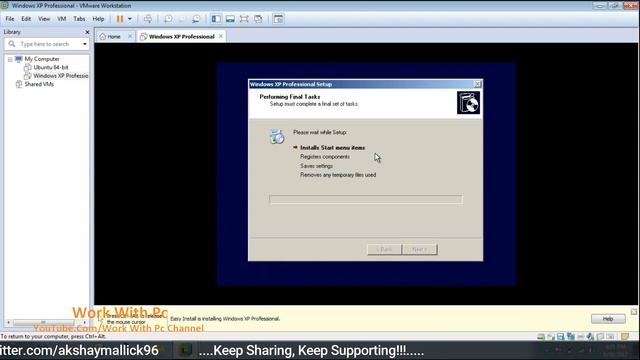Take a snapshot using the clock-plus toolbar icon
640x360 pixels.
(168, 19)
